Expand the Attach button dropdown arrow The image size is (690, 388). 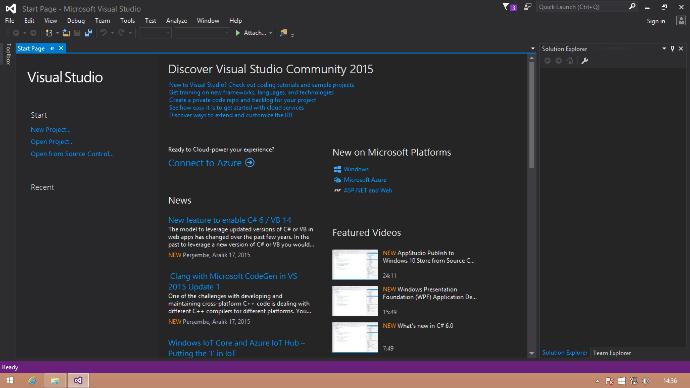(x=271, y=33)
